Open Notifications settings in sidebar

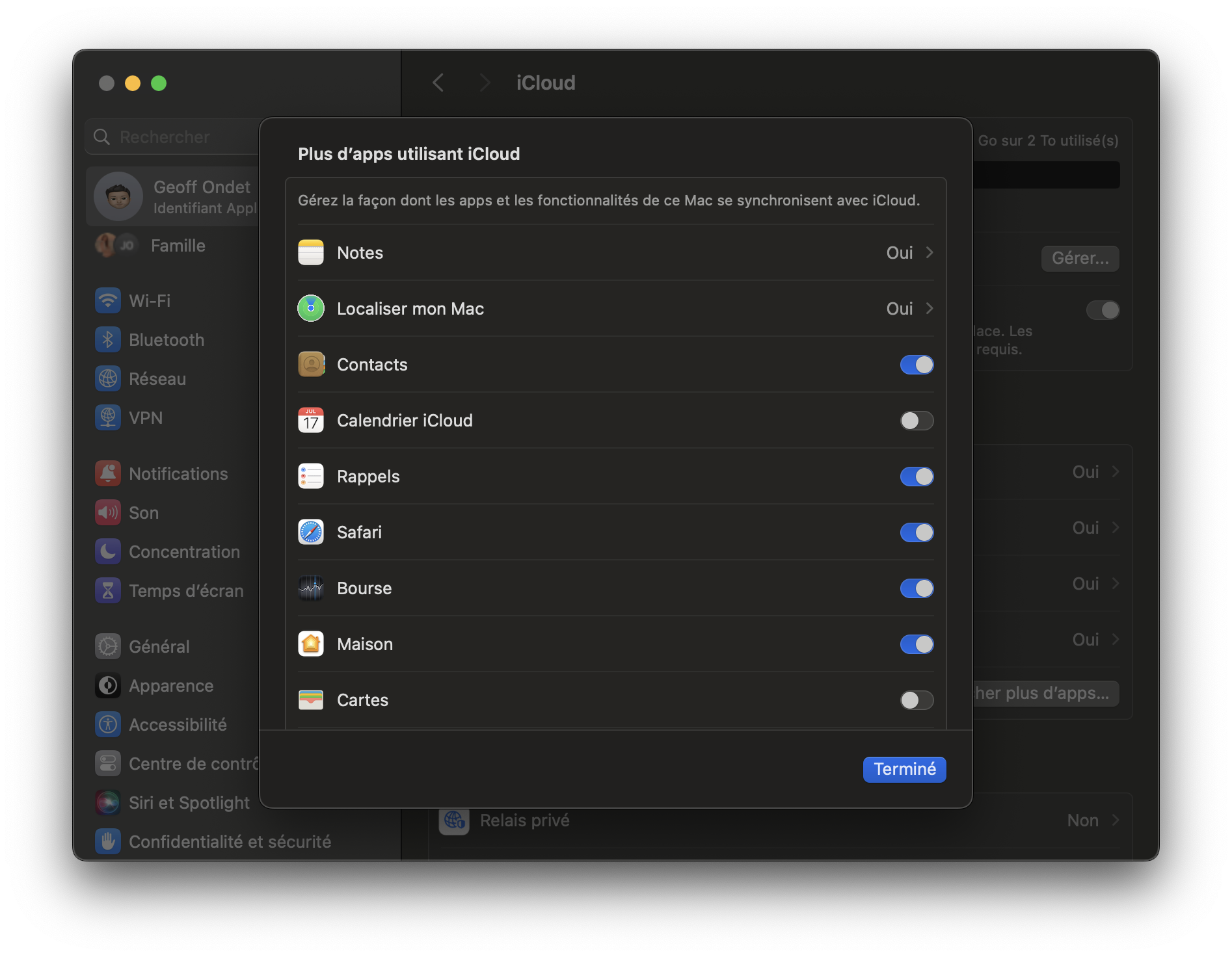pos(172,473)
